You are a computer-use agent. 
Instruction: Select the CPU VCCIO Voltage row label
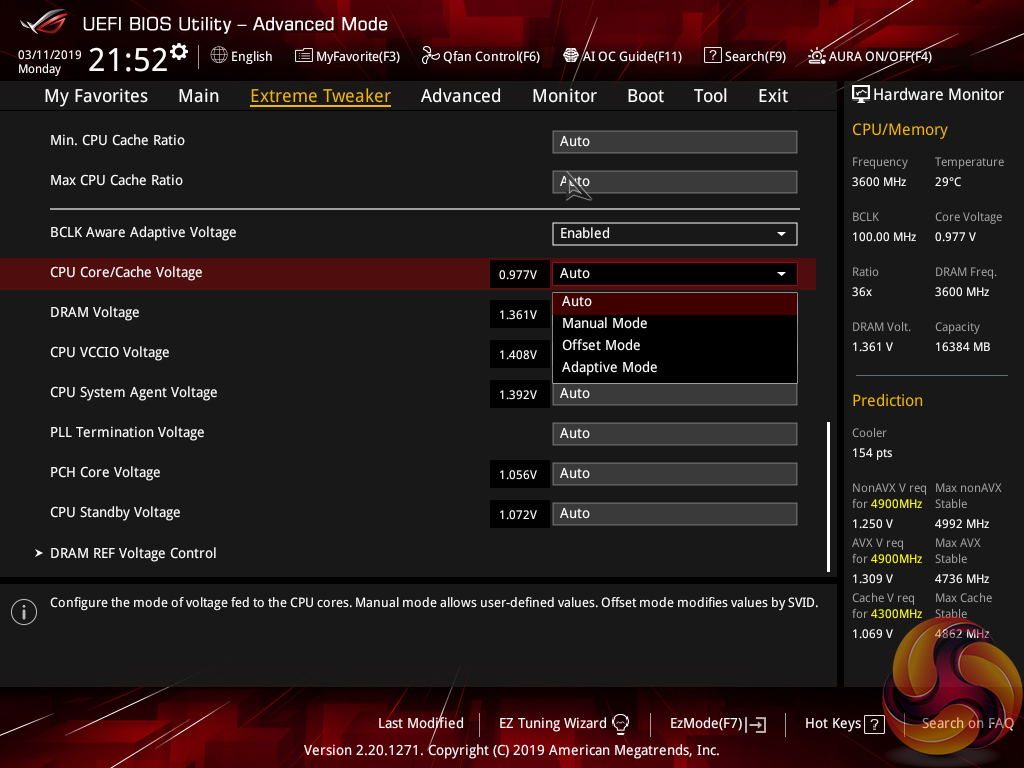pos(110,352)
